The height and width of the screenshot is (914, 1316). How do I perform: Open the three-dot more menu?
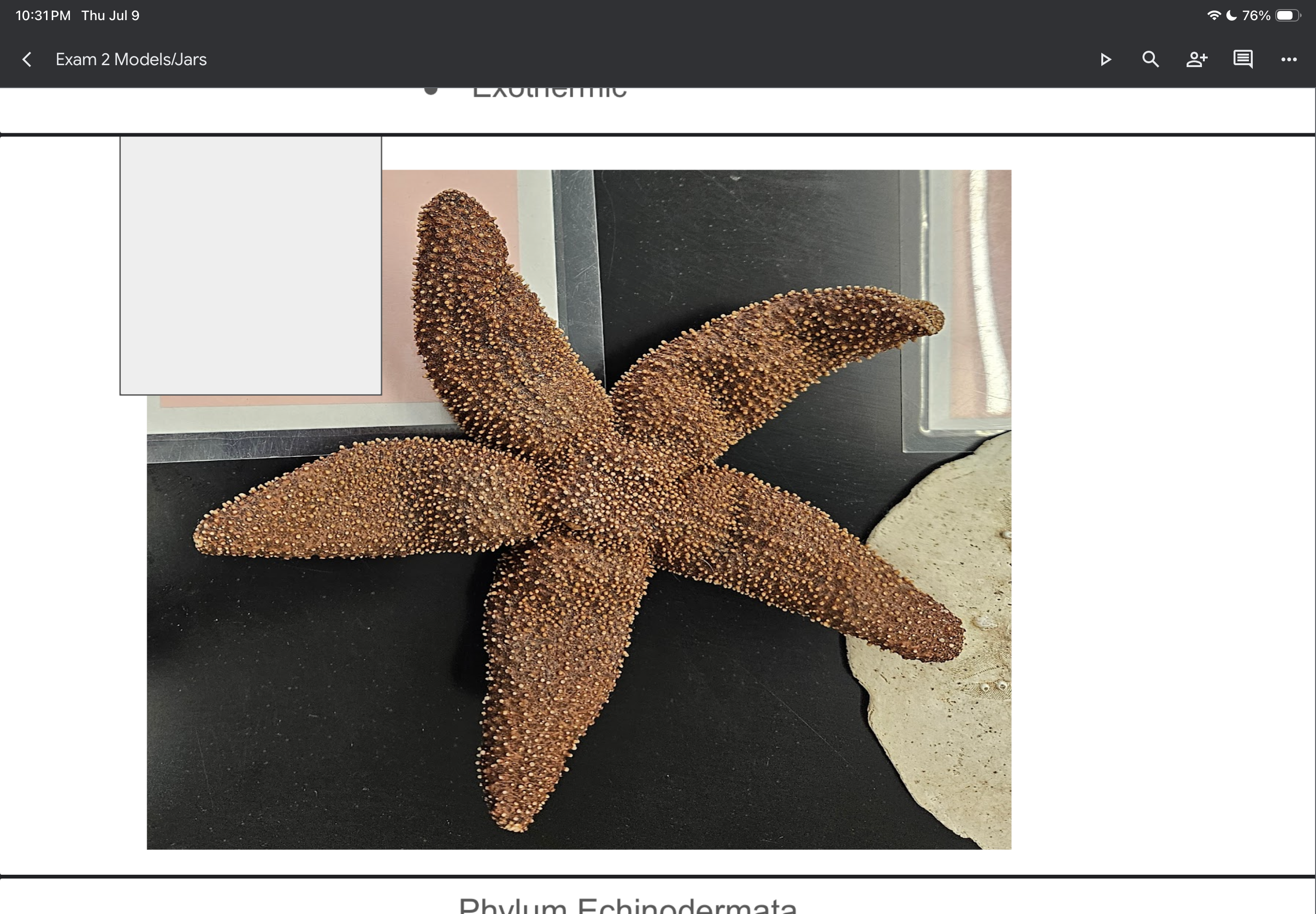pyautogui.click(x=1289, y=59)
